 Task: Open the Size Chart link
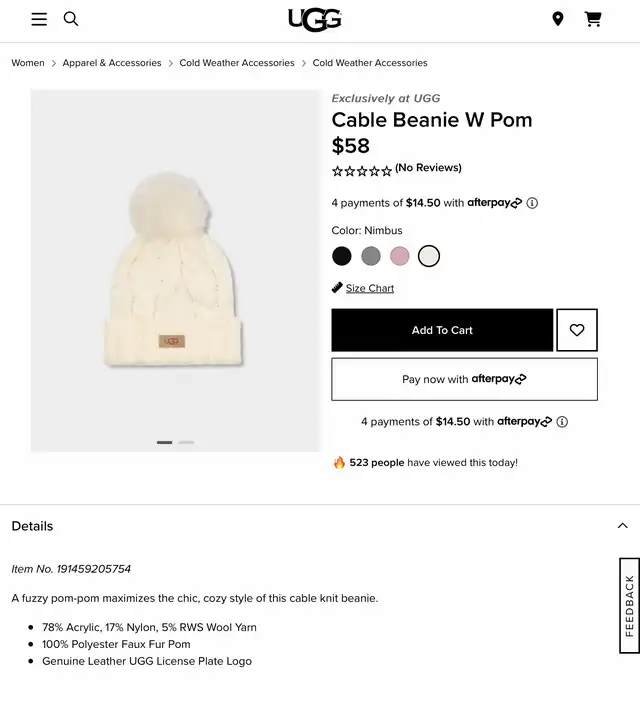[370, 288]
